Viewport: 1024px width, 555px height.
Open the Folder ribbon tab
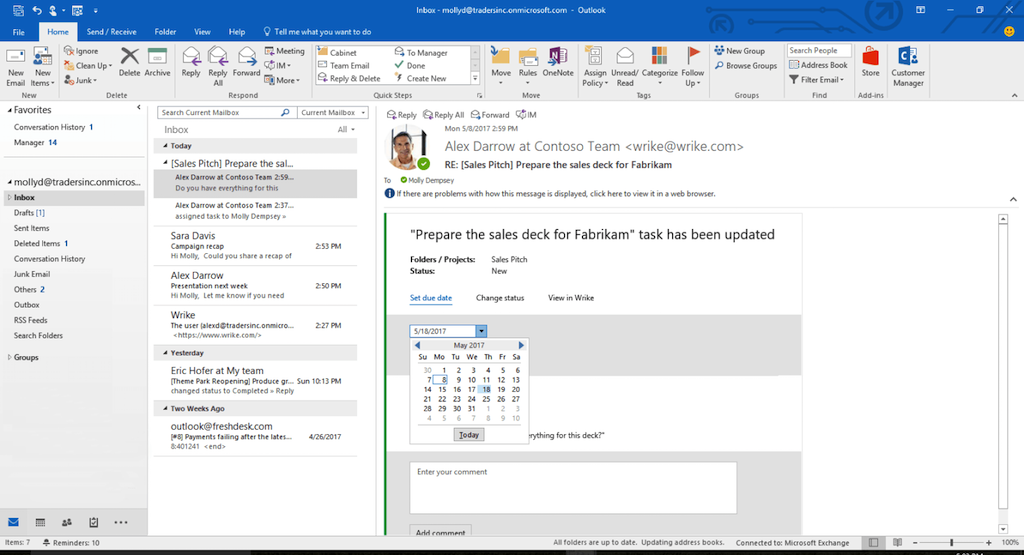click(x=165, y=31)
